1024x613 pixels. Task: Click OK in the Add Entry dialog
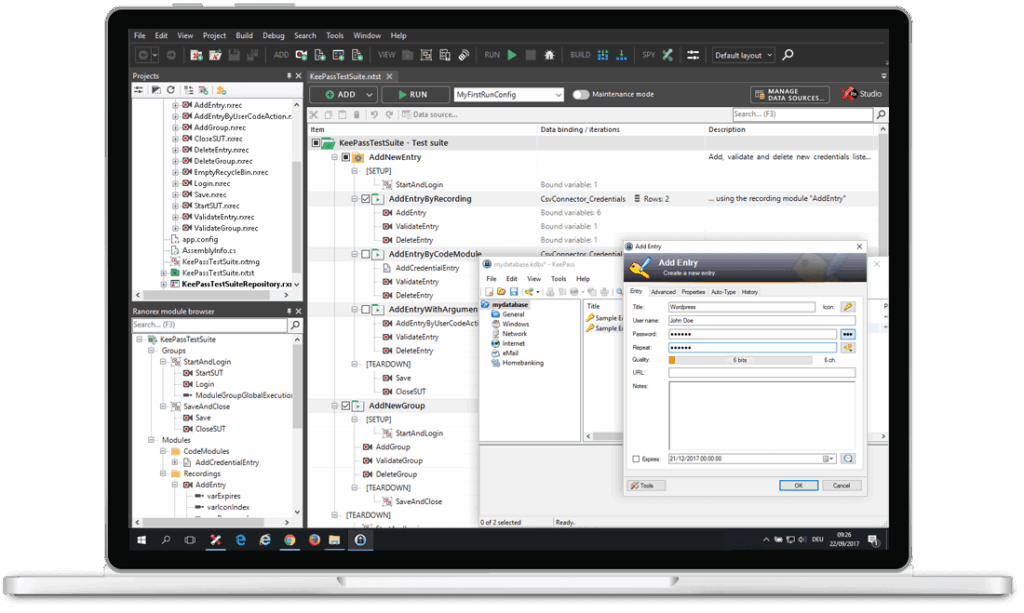pyautogui.click(x=798, y=486)
